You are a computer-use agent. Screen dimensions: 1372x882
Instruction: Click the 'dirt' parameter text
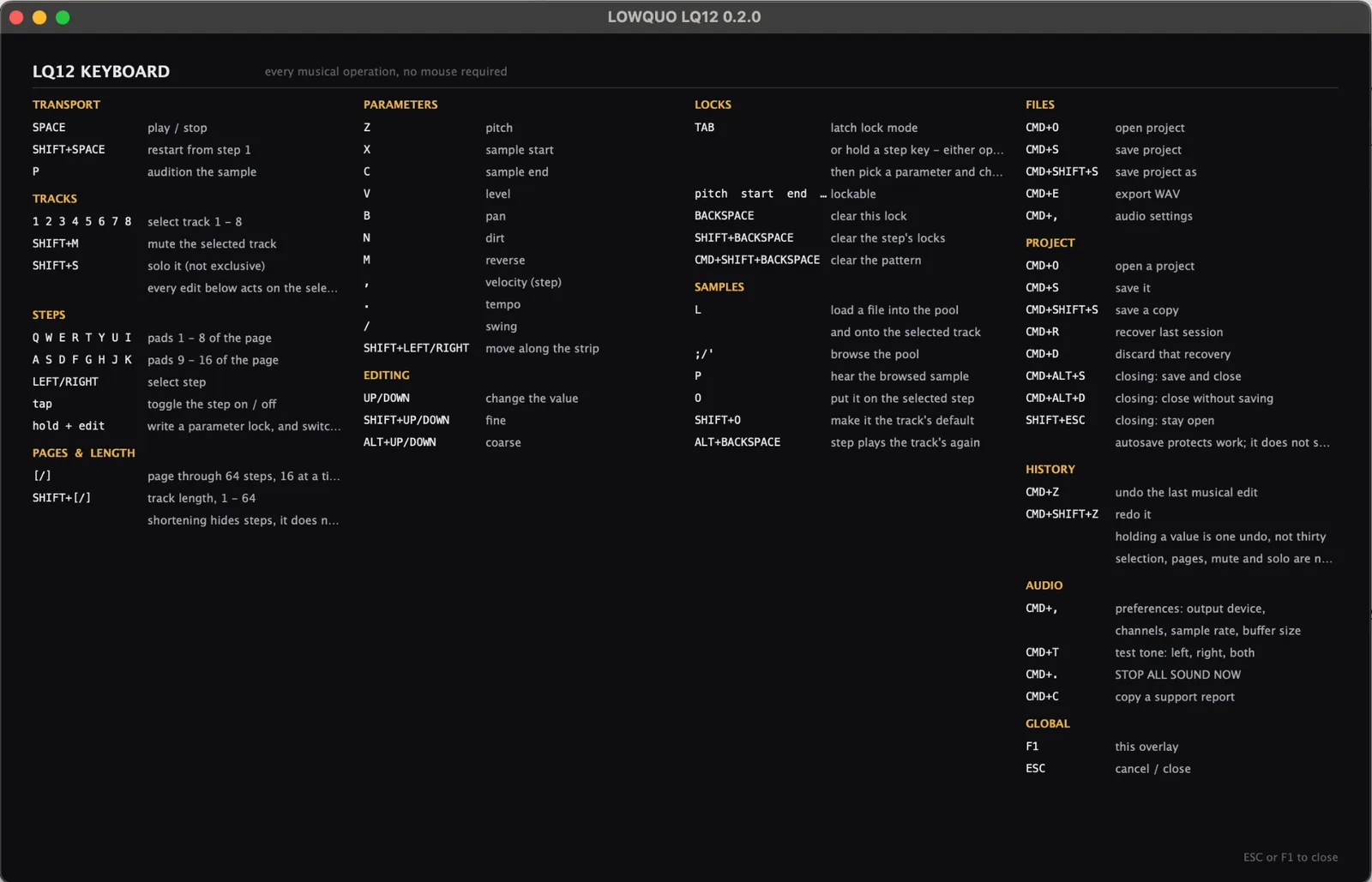[x=496, y=238]
